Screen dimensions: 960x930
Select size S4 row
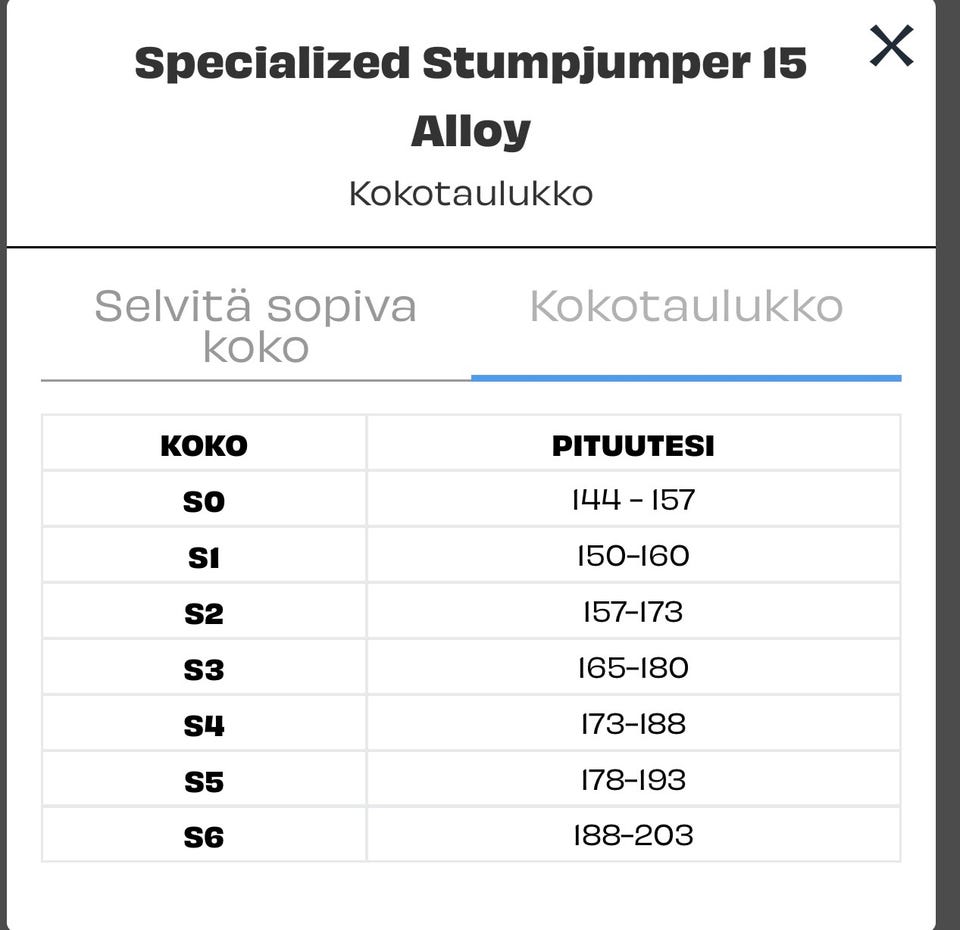[204, 723]
